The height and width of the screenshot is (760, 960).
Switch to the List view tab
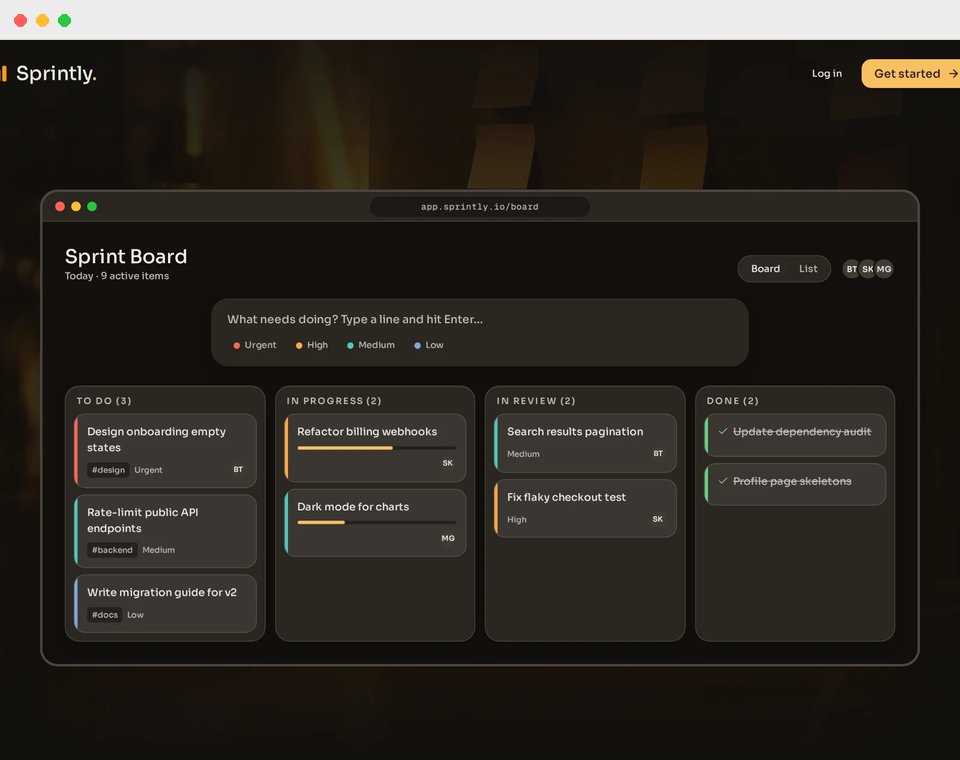tap(808, 269)
